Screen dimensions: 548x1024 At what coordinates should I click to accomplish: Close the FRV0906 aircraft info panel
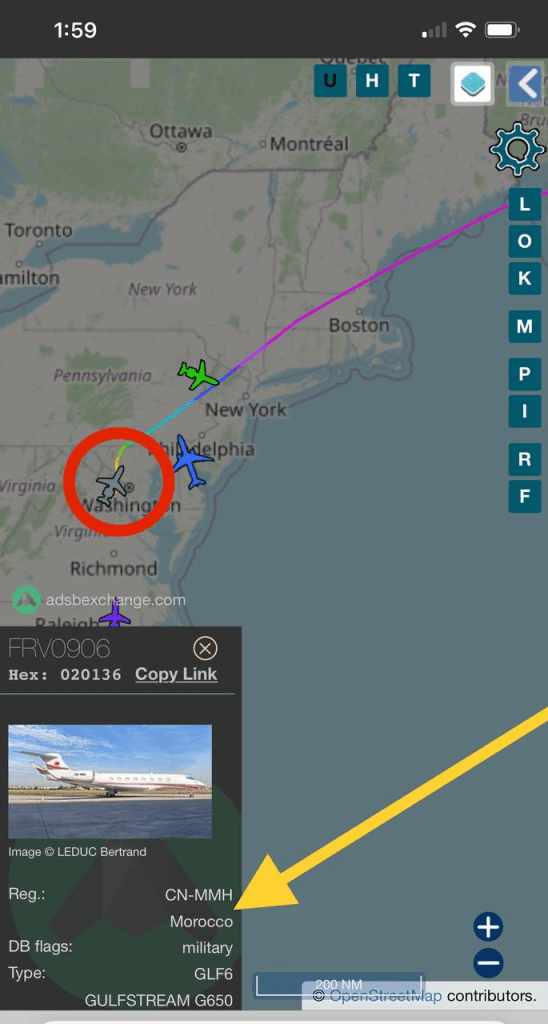205,648
